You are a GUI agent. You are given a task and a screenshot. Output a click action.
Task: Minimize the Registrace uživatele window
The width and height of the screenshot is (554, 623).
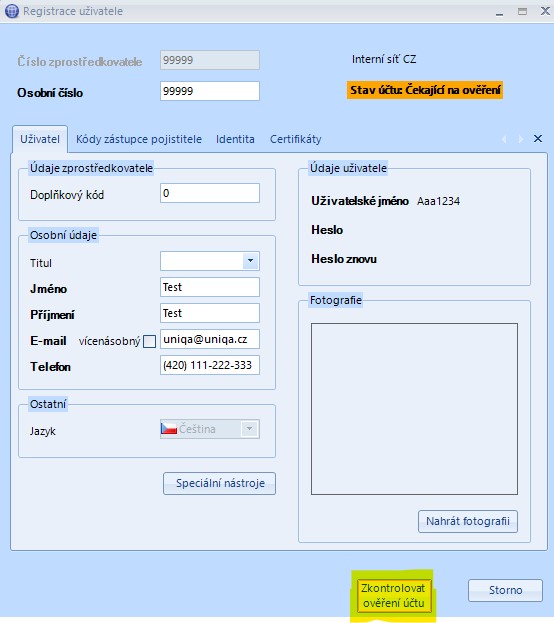tap(500, 12)
